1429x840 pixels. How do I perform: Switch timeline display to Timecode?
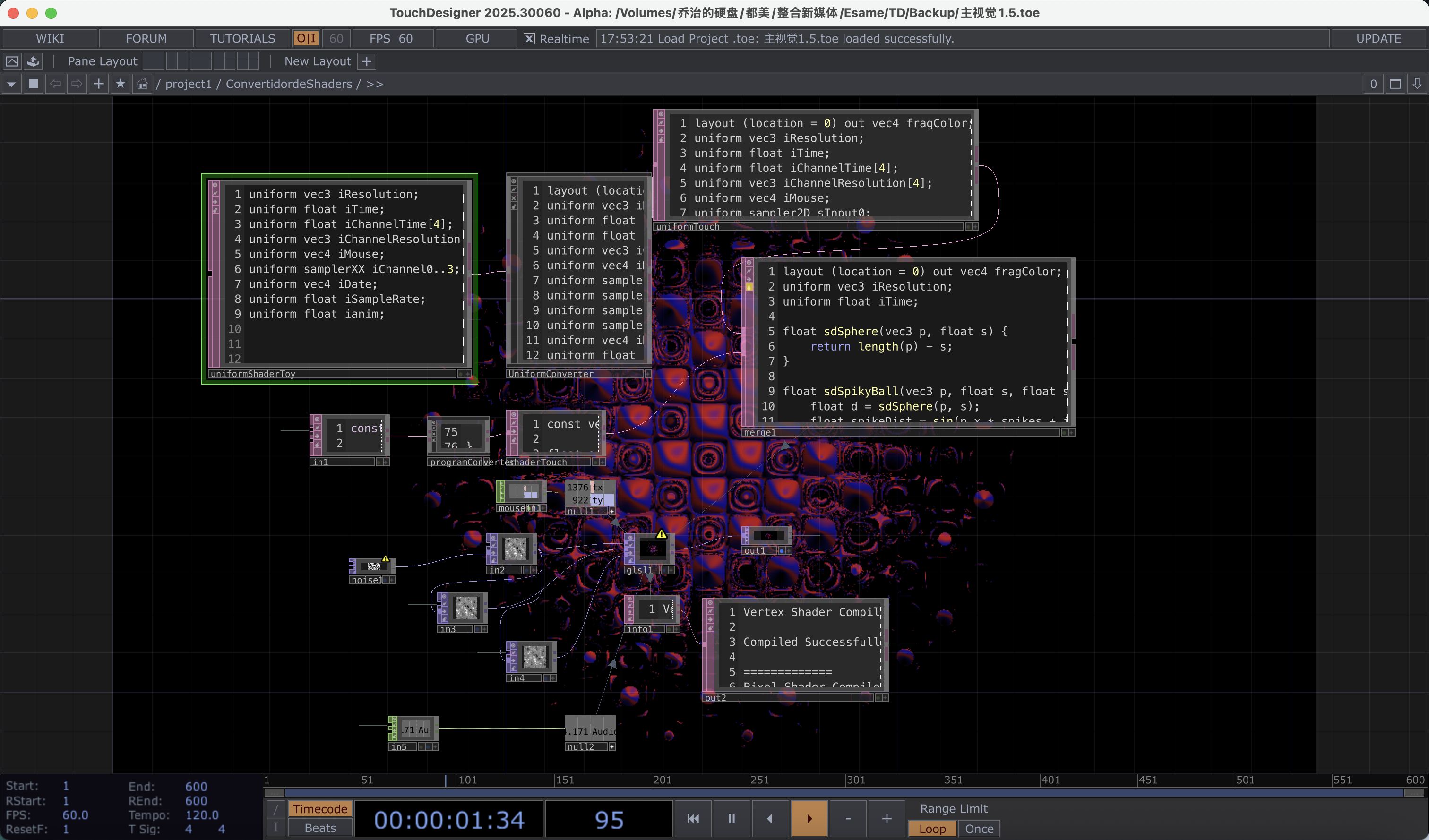click(320, 809)
